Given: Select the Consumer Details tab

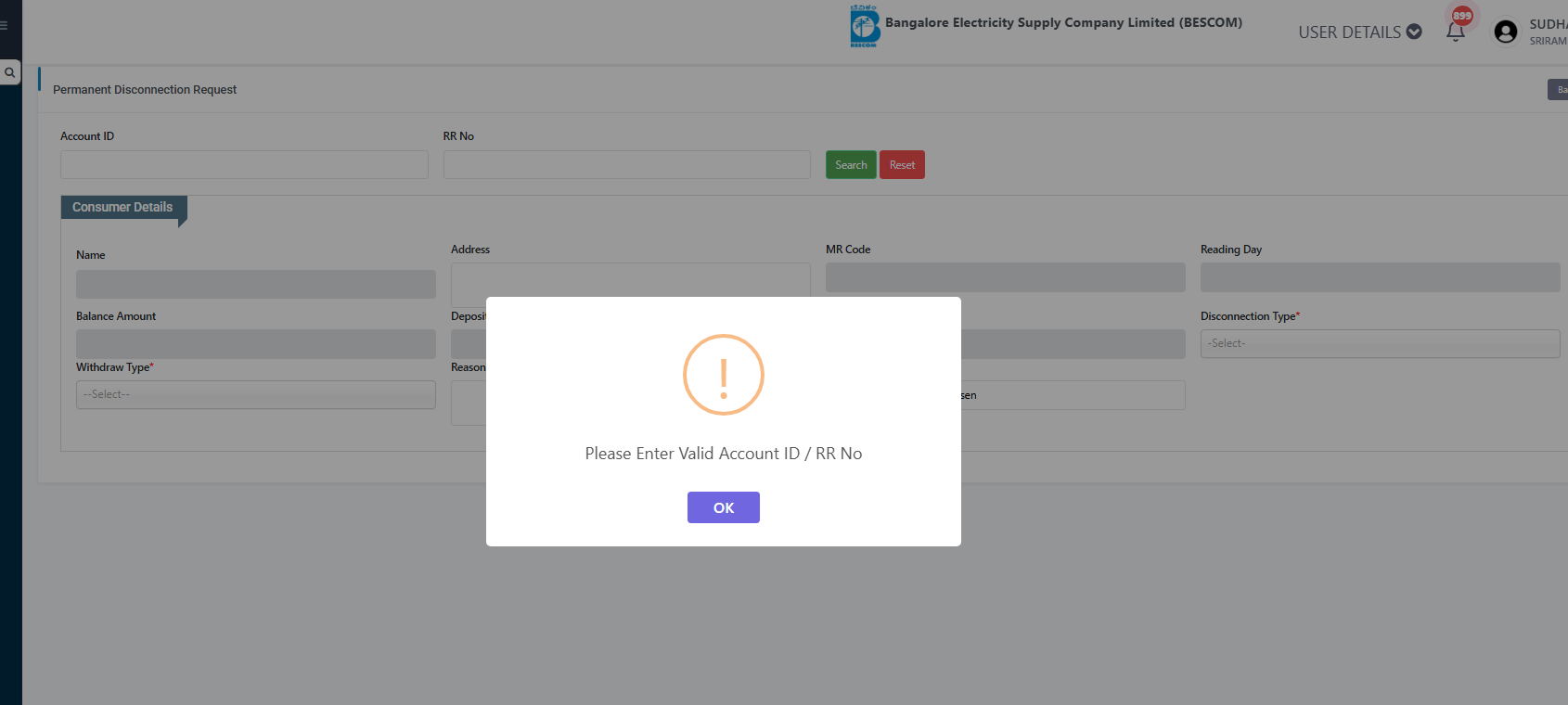Looking at the screenshot, I should (x=122, y=207).
